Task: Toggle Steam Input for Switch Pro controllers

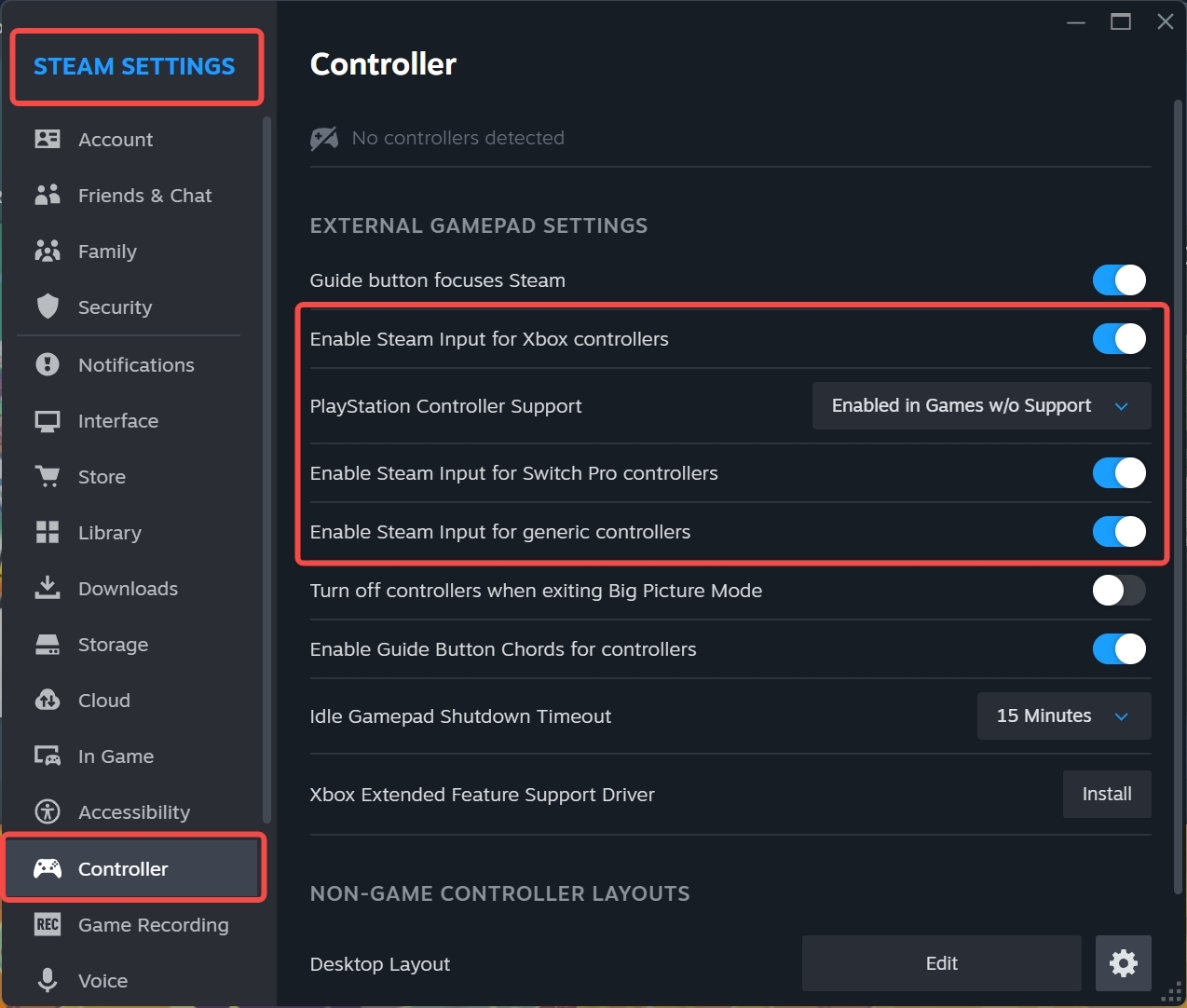Action: pos(1118,473)
